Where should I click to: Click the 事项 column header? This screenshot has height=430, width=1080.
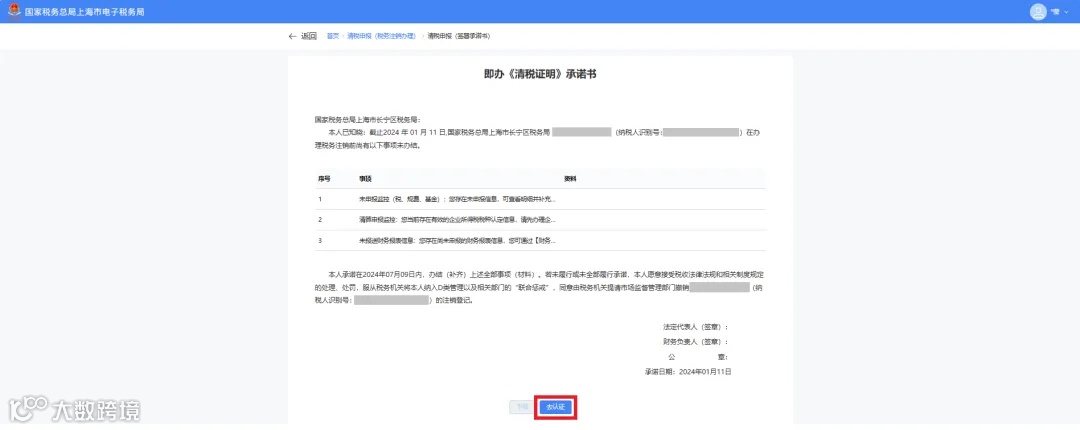pos(365,178)
